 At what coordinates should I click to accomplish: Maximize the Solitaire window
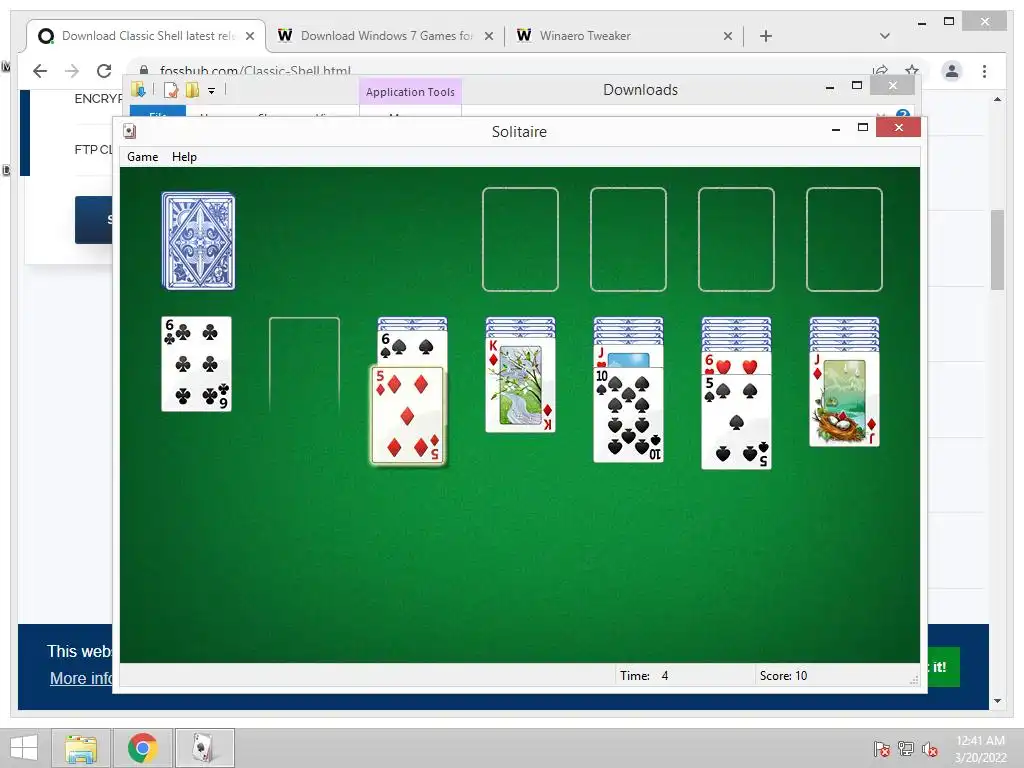pyautogui.click(x=863, y=127)
